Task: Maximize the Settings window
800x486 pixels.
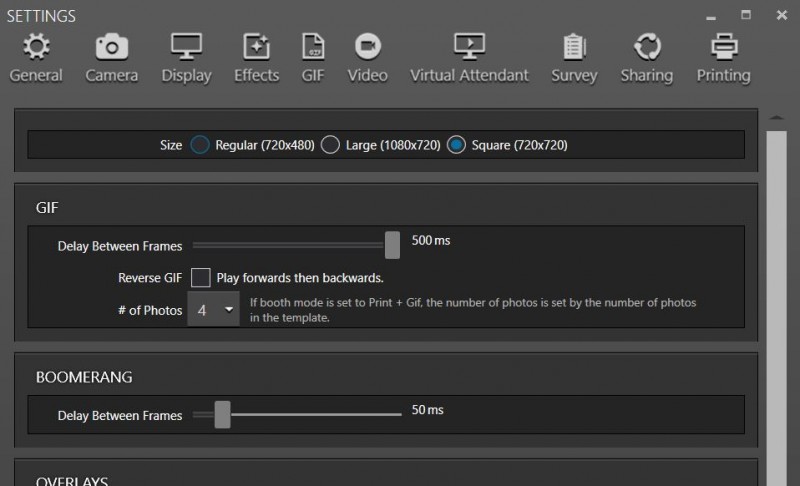Action: click(746, 15)
